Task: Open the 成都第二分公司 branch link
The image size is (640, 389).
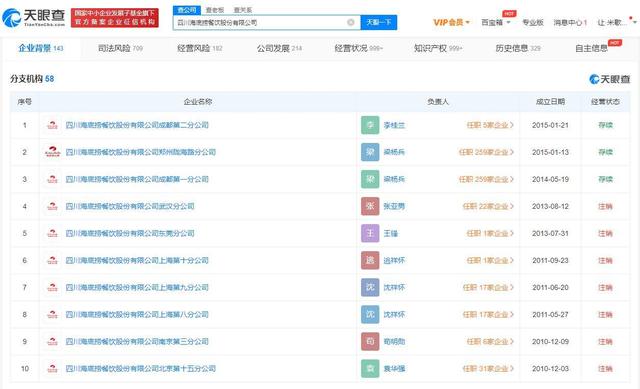Action: pyautogui.click(x=137, y=125)
